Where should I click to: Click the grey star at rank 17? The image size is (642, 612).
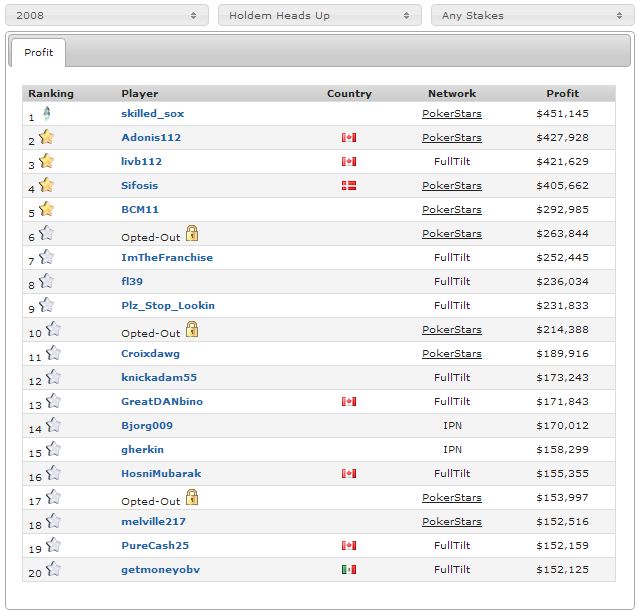(54, 497)
